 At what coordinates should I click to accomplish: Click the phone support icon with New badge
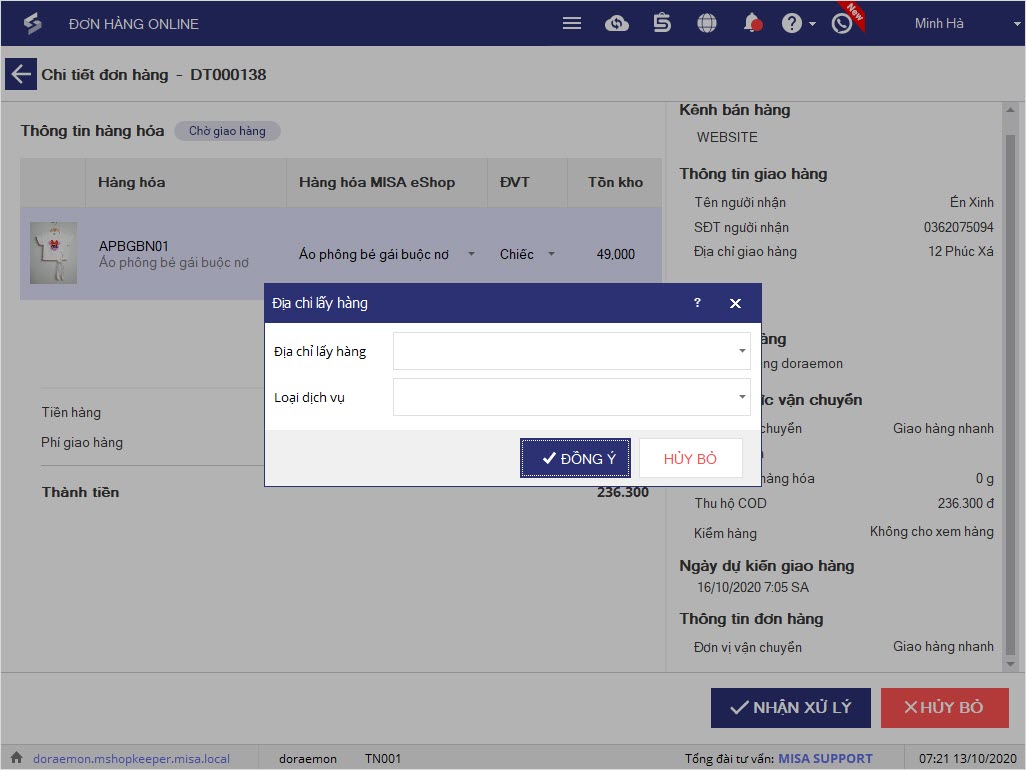[x=842, y=24]
